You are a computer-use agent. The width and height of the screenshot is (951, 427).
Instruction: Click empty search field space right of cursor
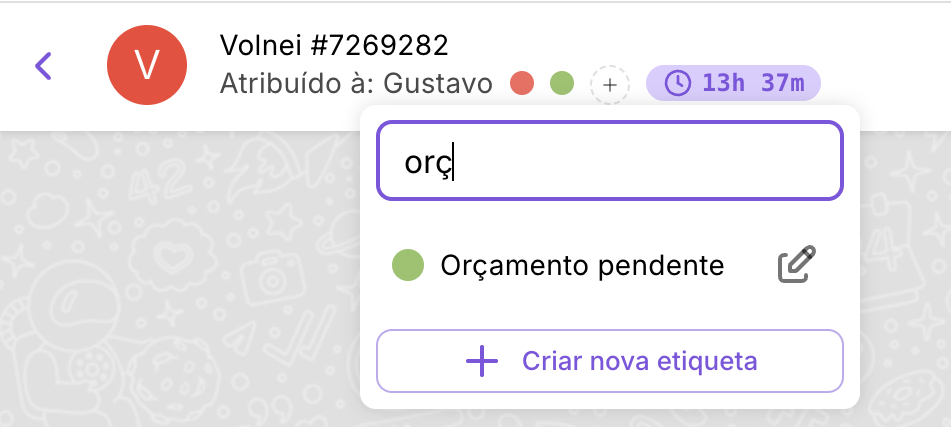click(650, 162)
